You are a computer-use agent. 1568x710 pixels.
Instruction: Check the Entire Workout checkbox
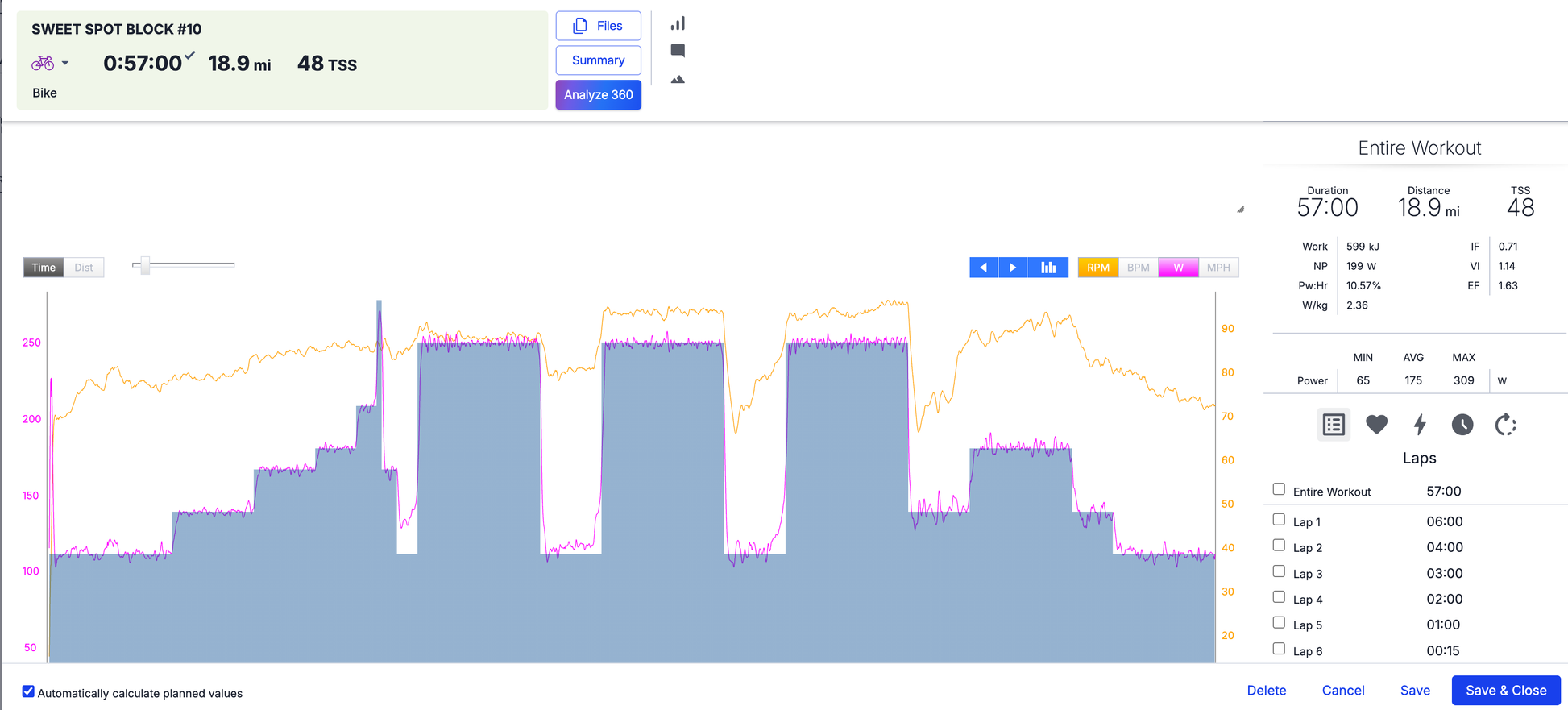(x=1279, y=489)
